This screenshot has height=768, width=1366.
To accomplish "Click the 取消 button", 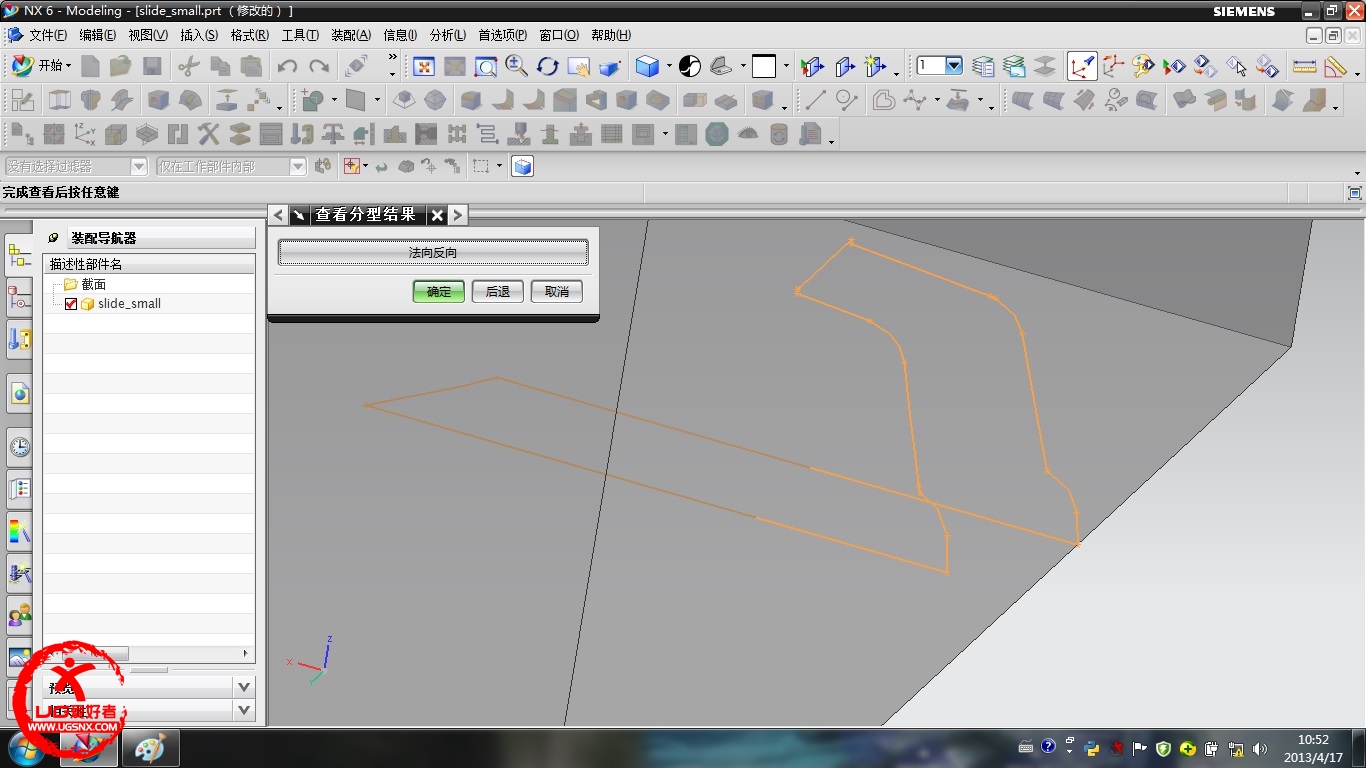I will 557,292.
